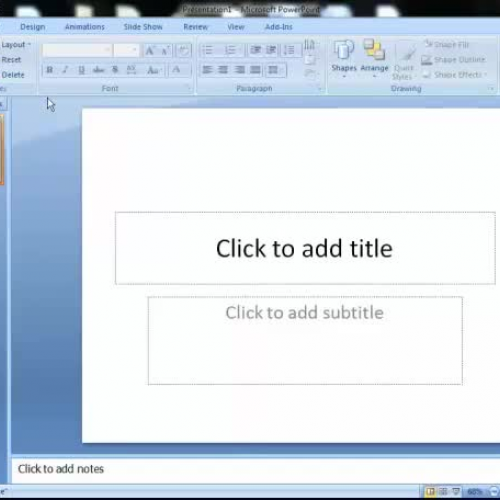Expand Paragraph dialog launcher
The image size is (500, 500).
tap(320, 89)
